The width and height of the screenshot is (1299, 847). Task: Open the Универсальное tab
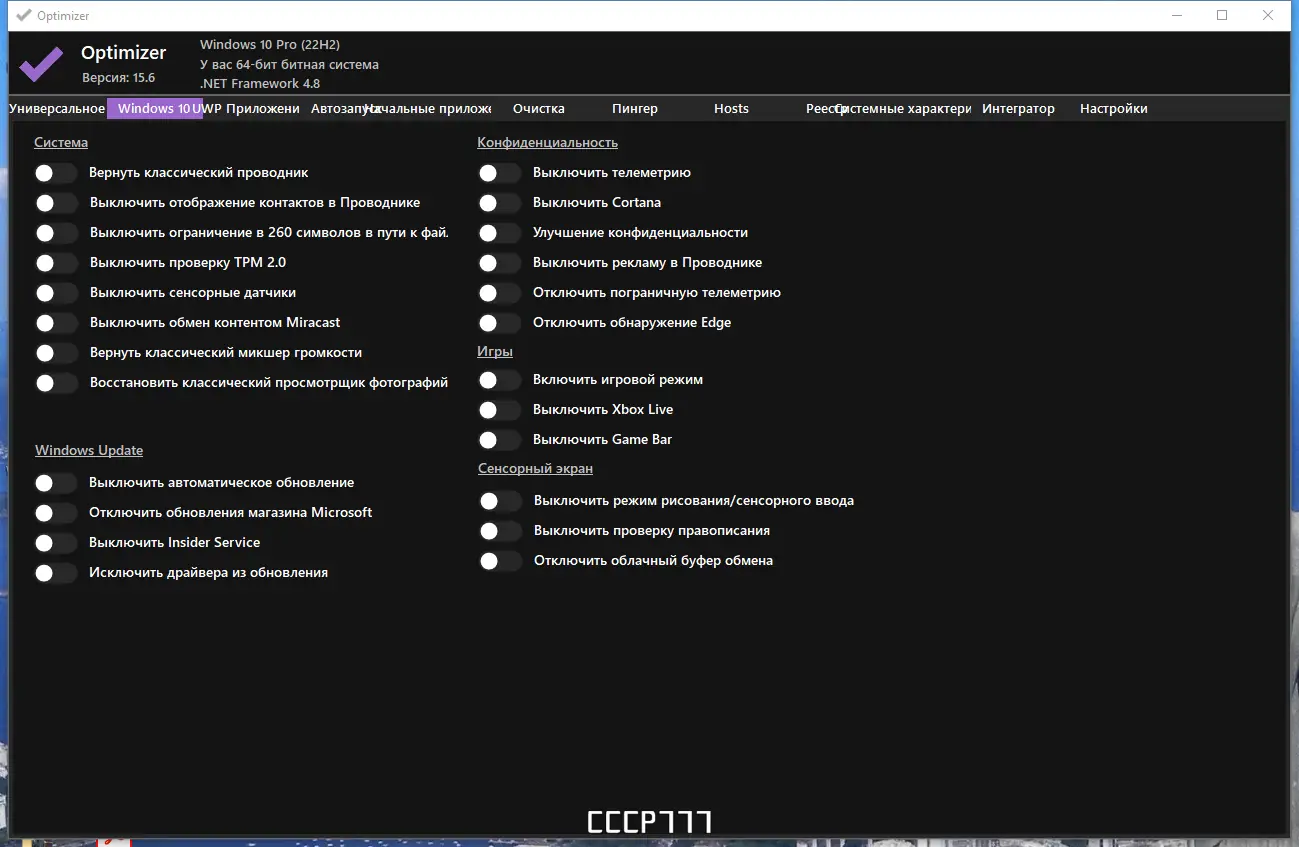point(57,108)
